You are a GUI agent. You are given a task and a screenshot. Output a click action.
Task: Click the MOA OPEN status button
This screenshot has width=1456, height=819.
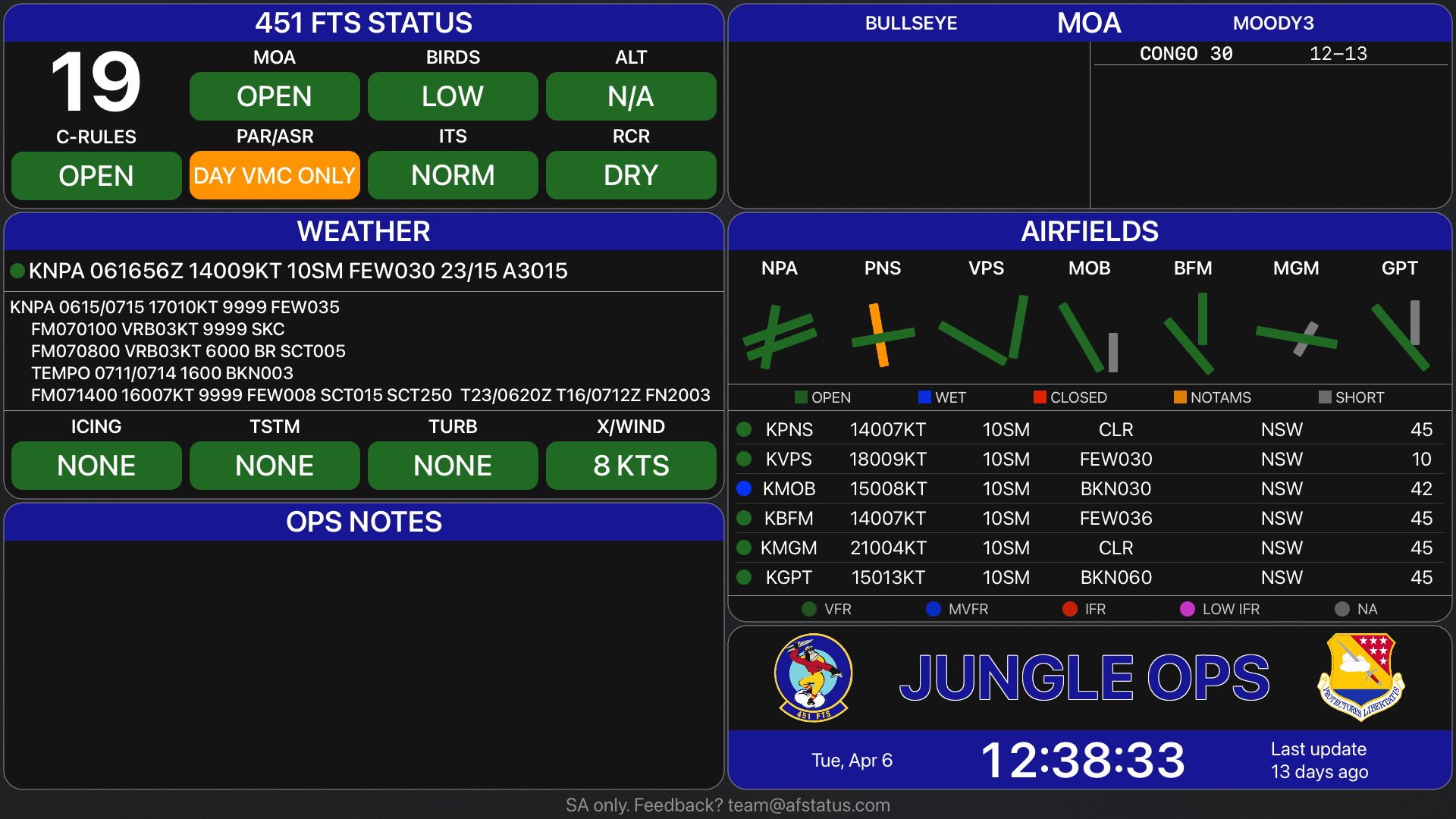[275, 96]
